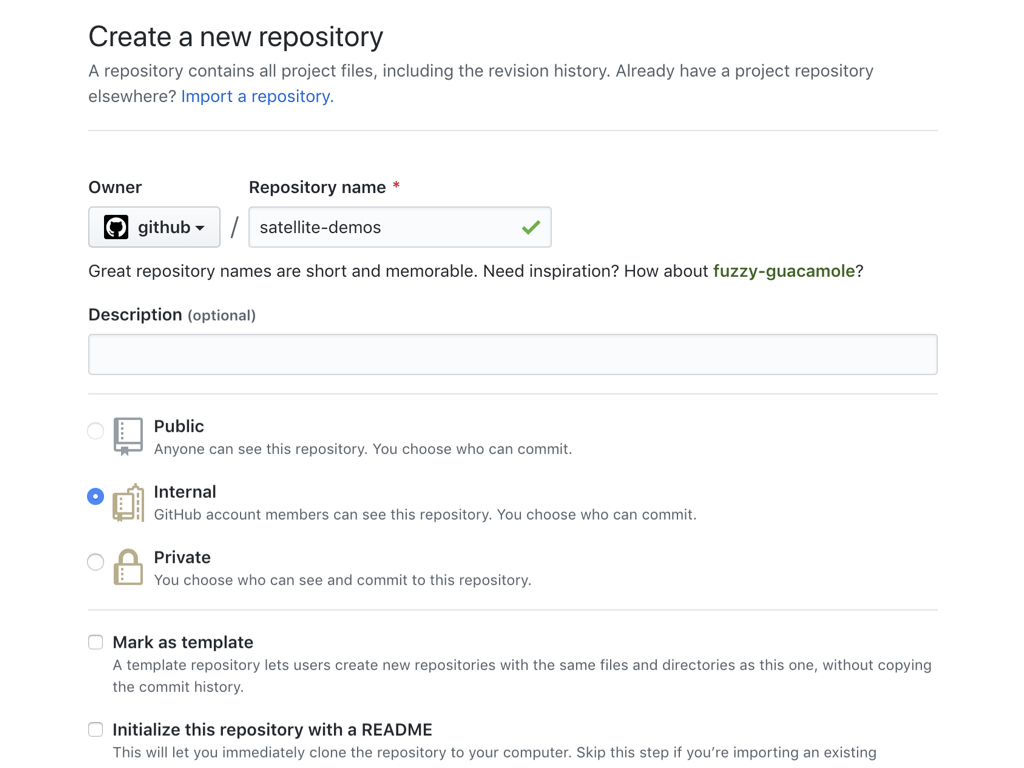
Task: Focus the Repository name field with satellite-demos
Action: pyautogui.click(x=385, y=227)
